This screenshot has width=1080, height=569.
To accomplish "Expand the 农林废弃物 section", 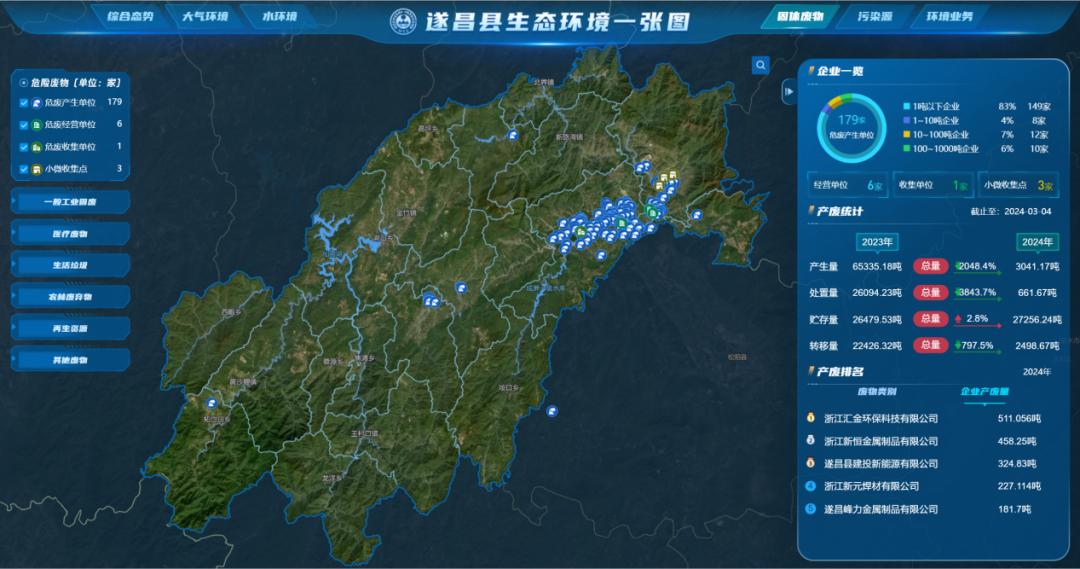I will (x=70, y=297).
